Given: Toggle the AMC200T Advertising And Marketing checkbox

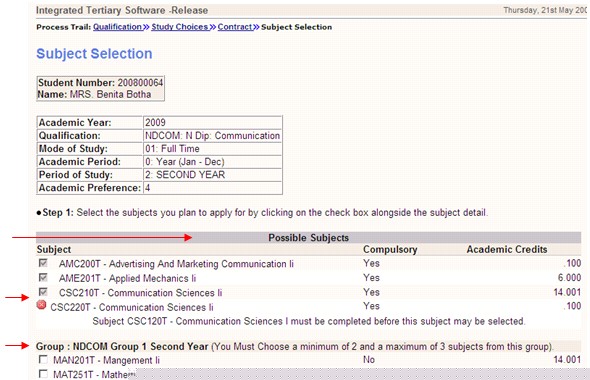Looking at the screenshot, I should pos(43,263).
